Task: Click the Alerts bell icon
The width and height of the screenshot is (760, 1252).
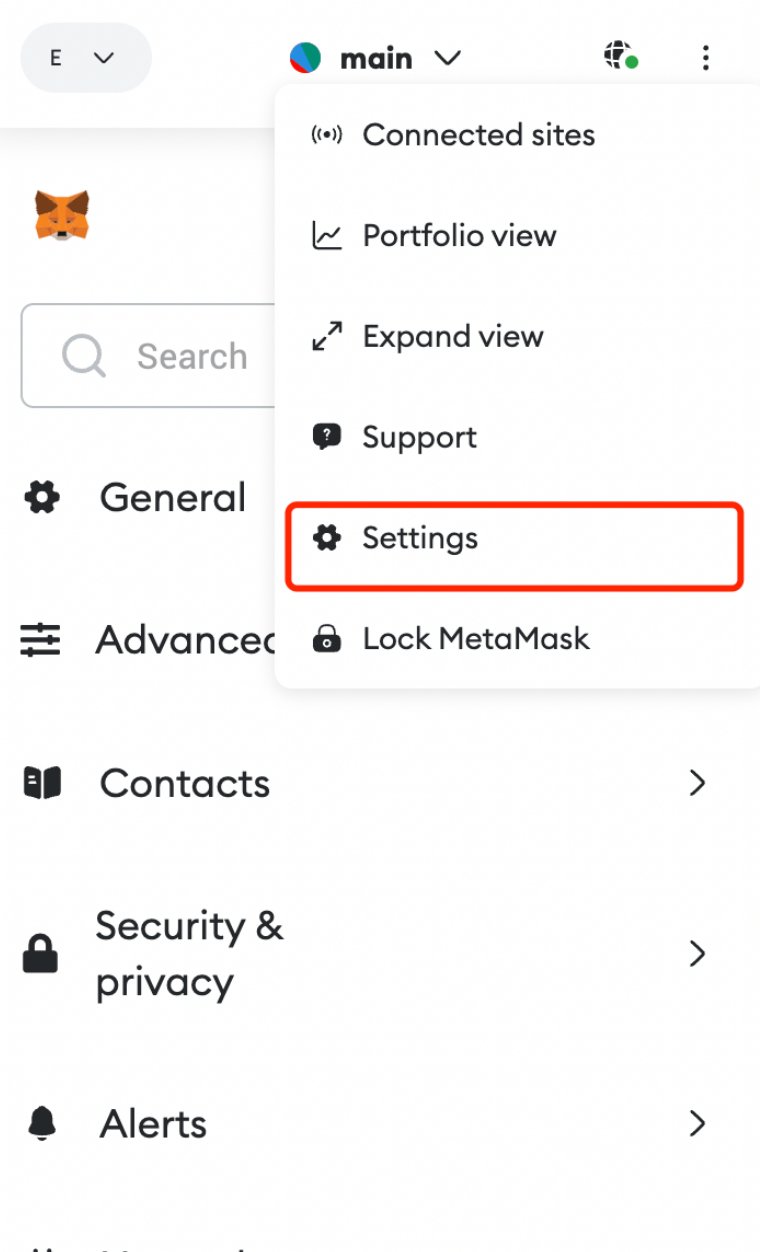Action: (x=42, y=1124)
